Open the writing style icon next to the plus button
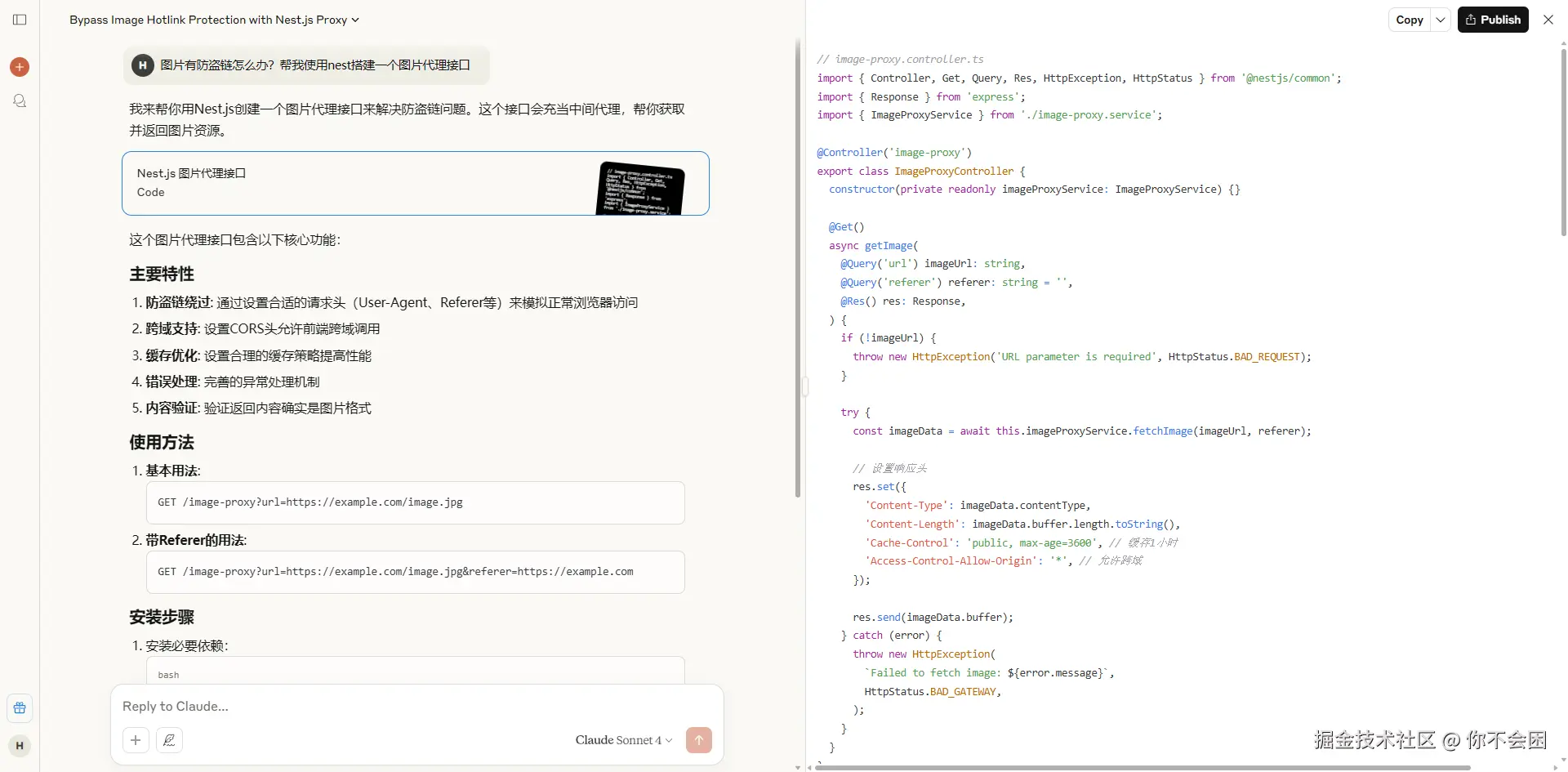The height and width of the screenshot is (772, 1568). (x=169, y=740)
